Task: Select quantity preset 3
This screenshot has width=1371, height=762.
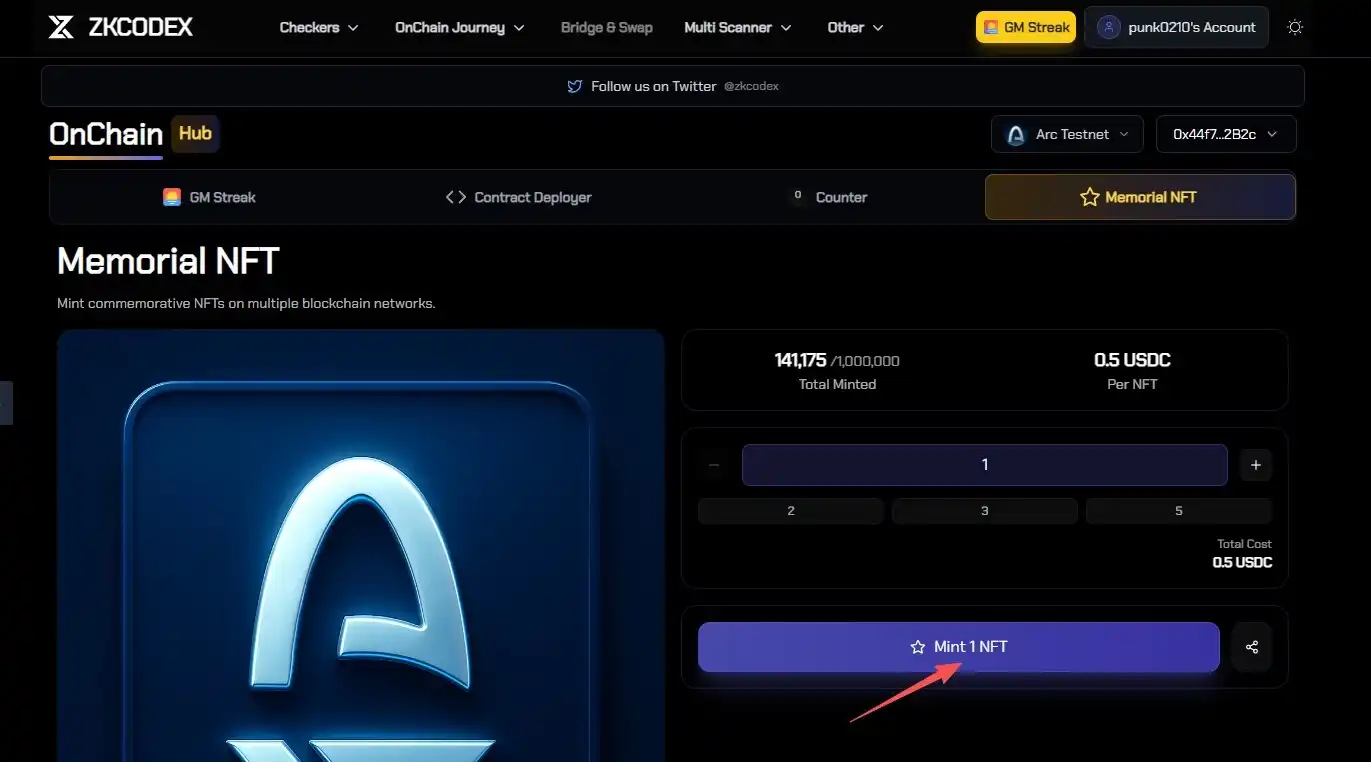Action: 984,511
